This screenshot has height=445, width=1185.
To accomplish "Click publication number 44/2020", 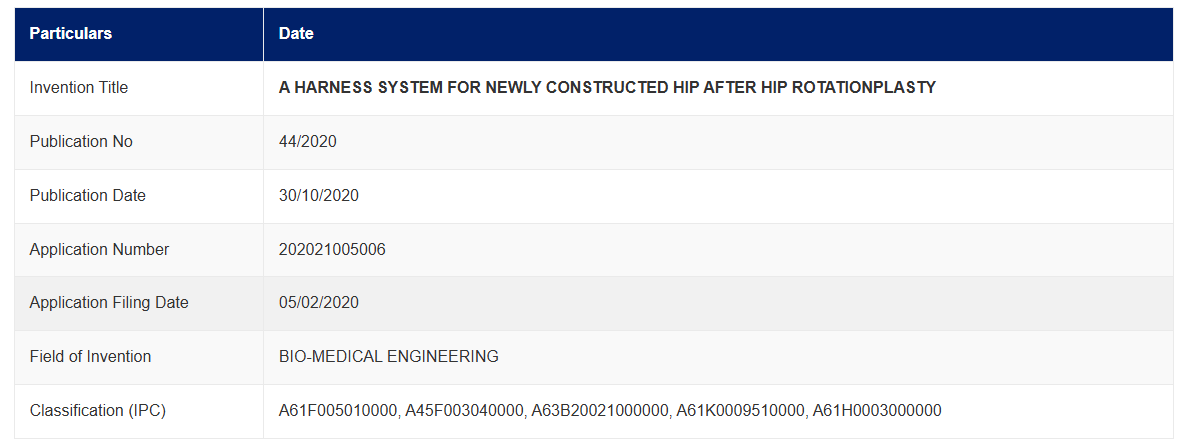I will click(308, 142).
